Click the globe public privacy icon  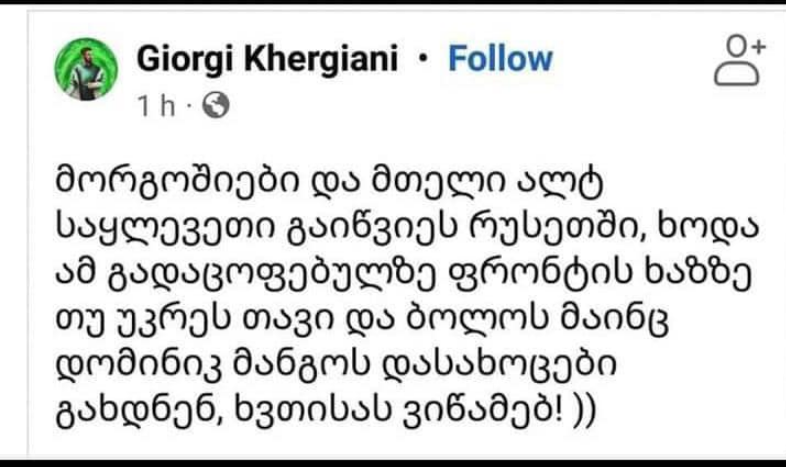pos(216,105)
